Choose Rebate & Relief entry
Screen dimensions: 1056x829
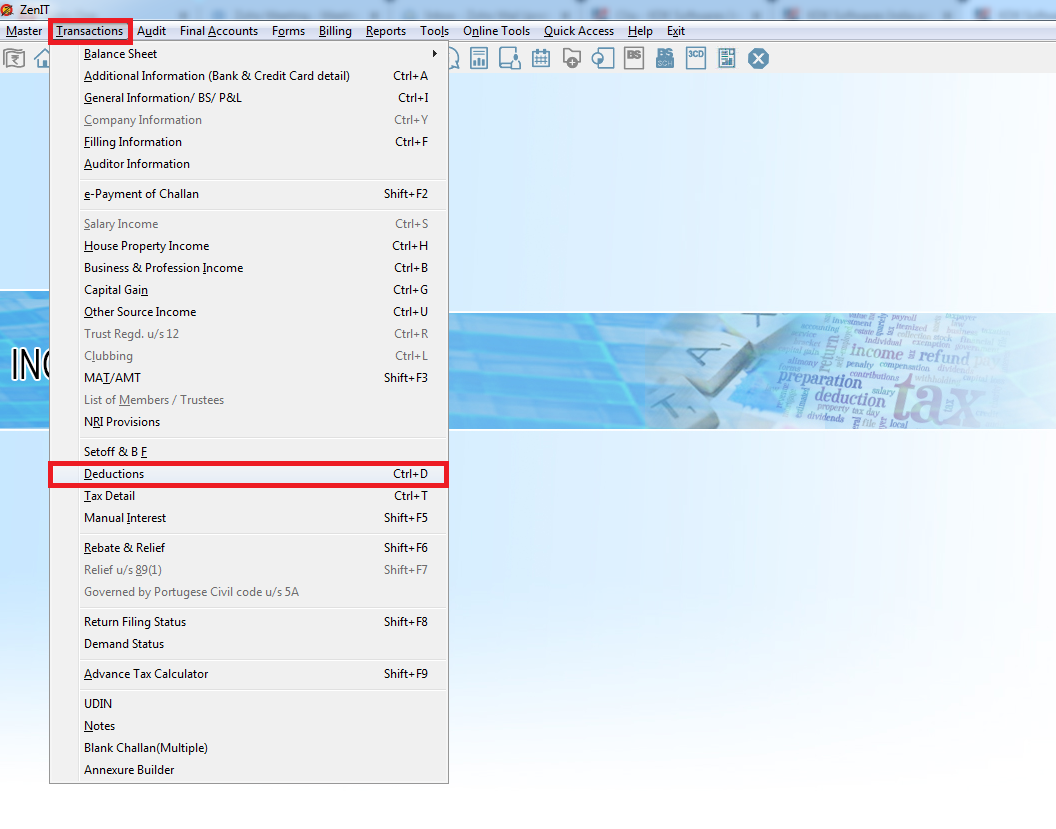tap(249, 548)
